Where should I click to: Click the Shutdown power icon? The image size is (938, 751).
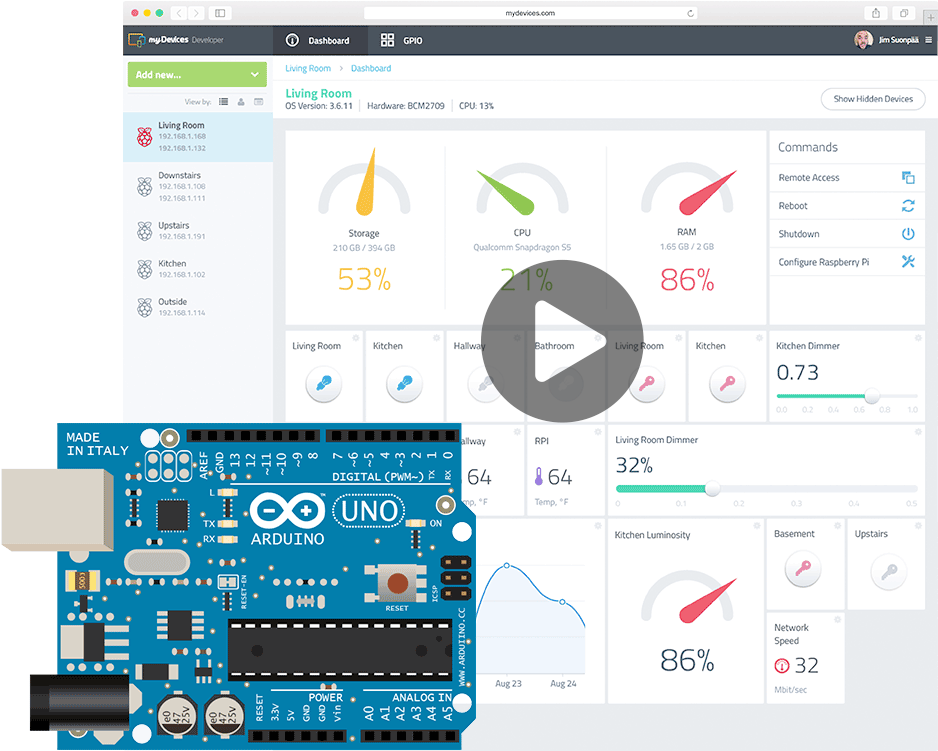point(908,233)
